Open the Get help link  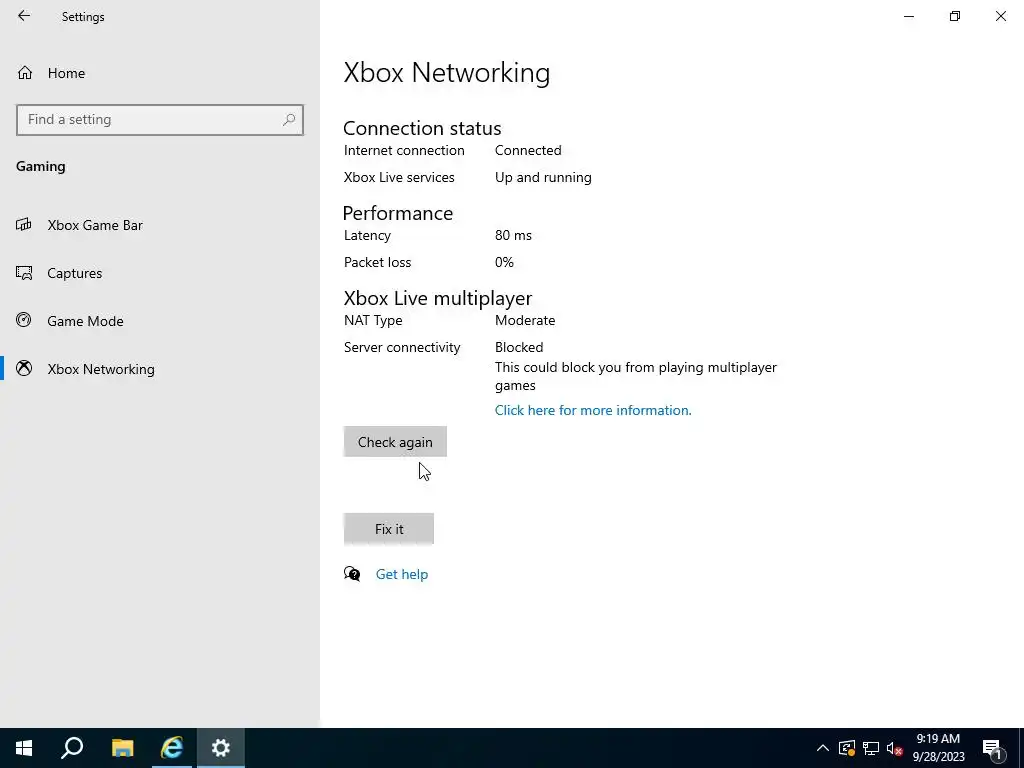[x=402, y=574]
